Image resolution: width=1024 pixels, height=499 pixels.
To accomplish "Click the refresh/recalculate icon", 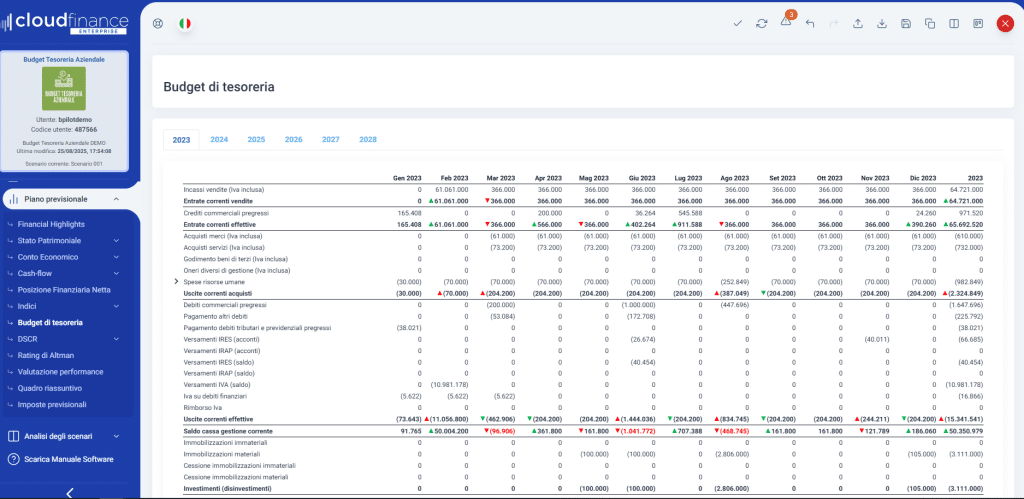I will point(761,24).
